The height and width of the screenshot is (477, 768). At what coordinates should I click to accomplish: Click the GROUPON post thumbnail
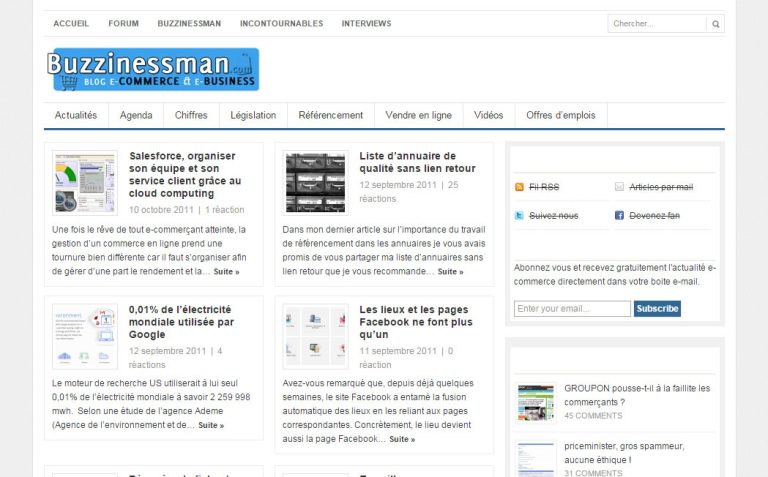(536, 403)
